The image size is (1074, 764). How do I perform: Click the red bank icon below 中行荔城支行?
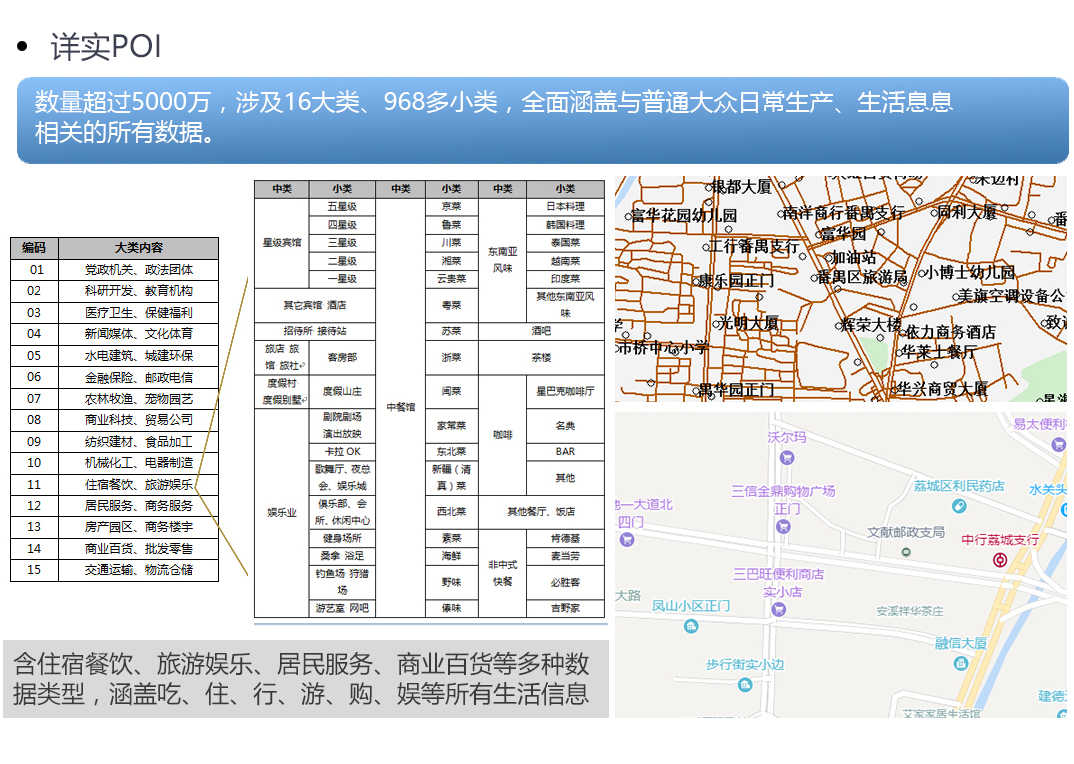point(1000,559)
